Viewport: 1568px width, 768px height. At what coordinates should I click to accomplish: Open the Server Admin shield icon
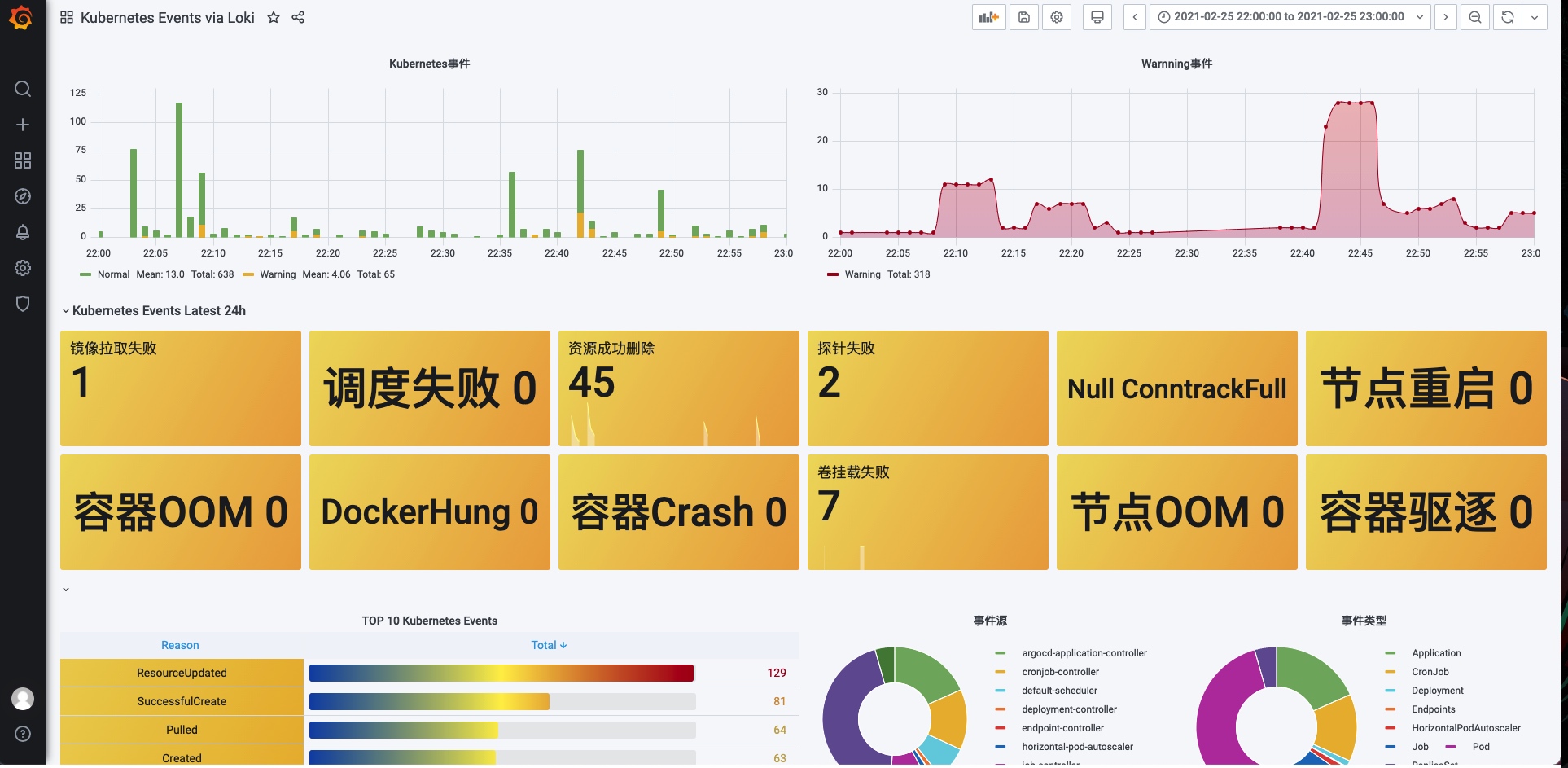click(23, 304)
